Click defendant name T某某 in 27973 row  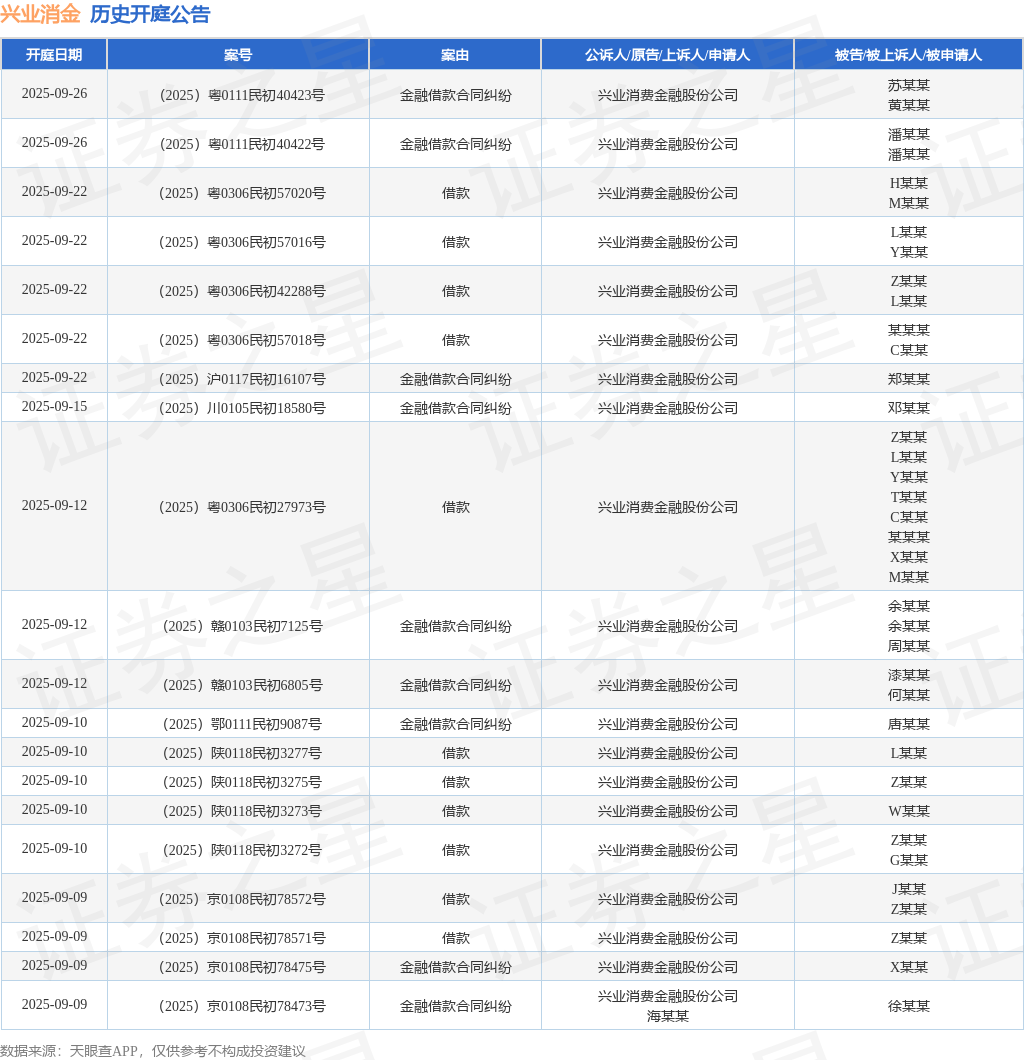coord(908,497)
